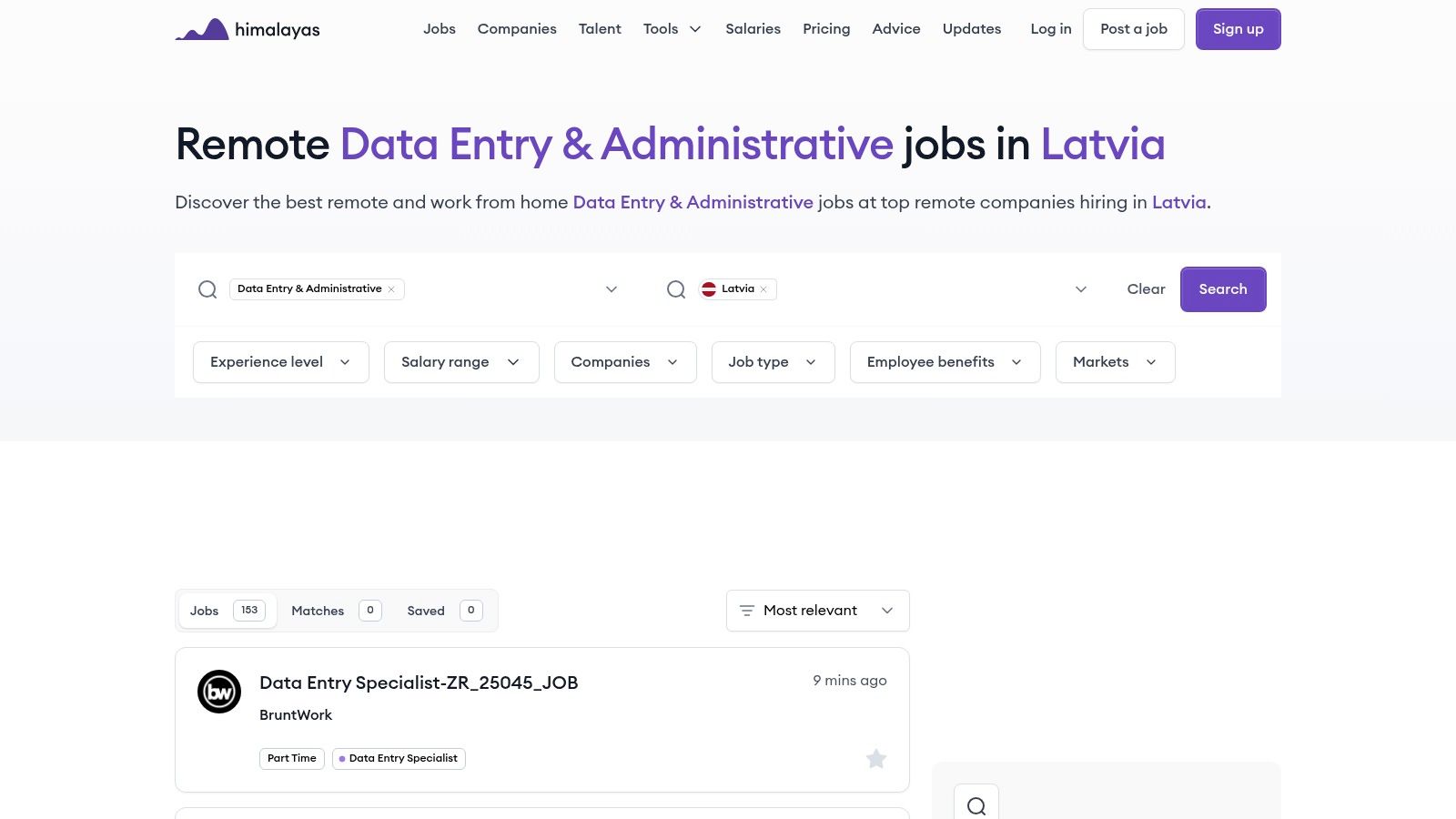Click the Log in link
Screen dimensions: 1456x819
pos(1051,29)
